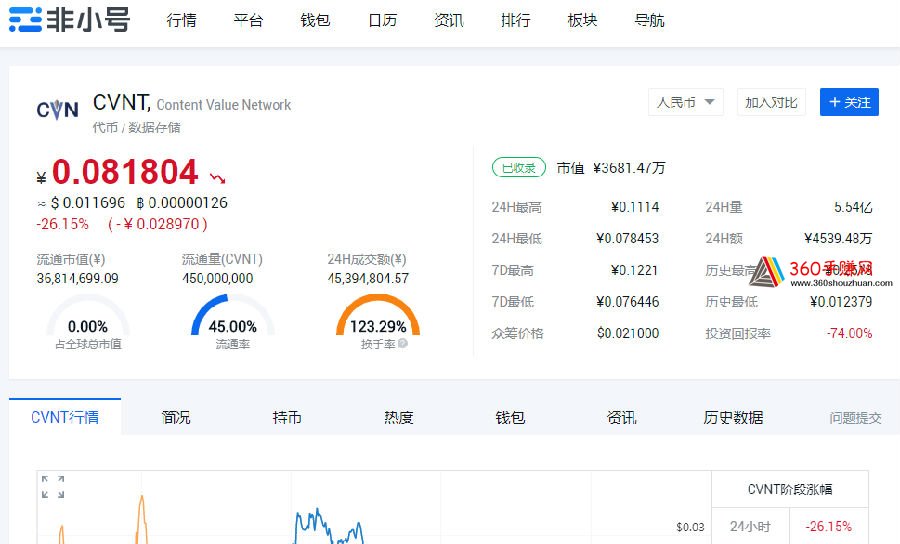Click the 24H成交额 value 45,394,804.57
The height and width of the screenshot is (544, 900).
(368, 278)
